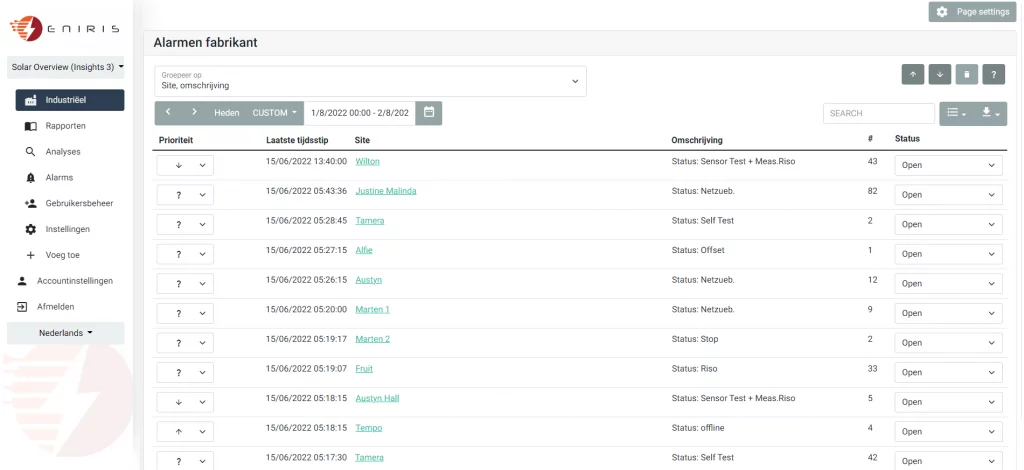1024x470 pixels.
Task: Click the question mark help button
Action: pyautogui.click(x=993, y=74)
